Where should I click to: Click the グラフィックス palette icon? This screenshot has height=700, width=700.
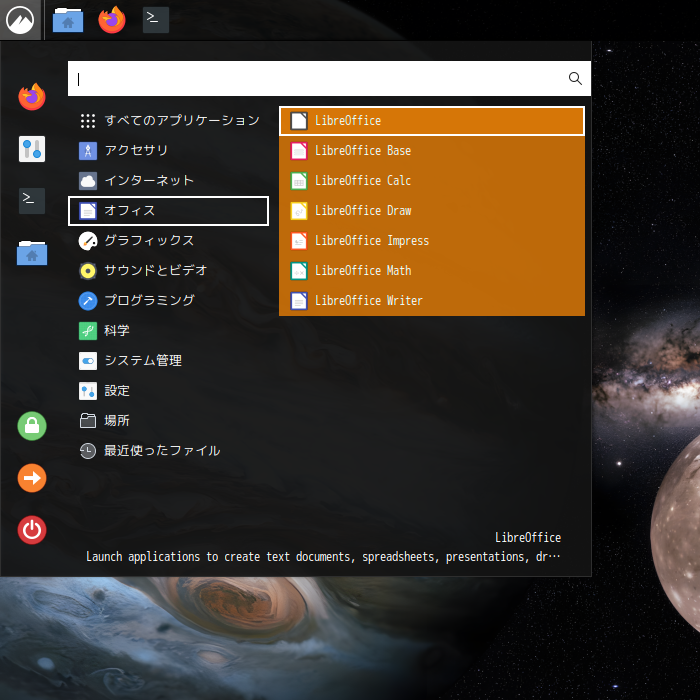click(88, 241)
